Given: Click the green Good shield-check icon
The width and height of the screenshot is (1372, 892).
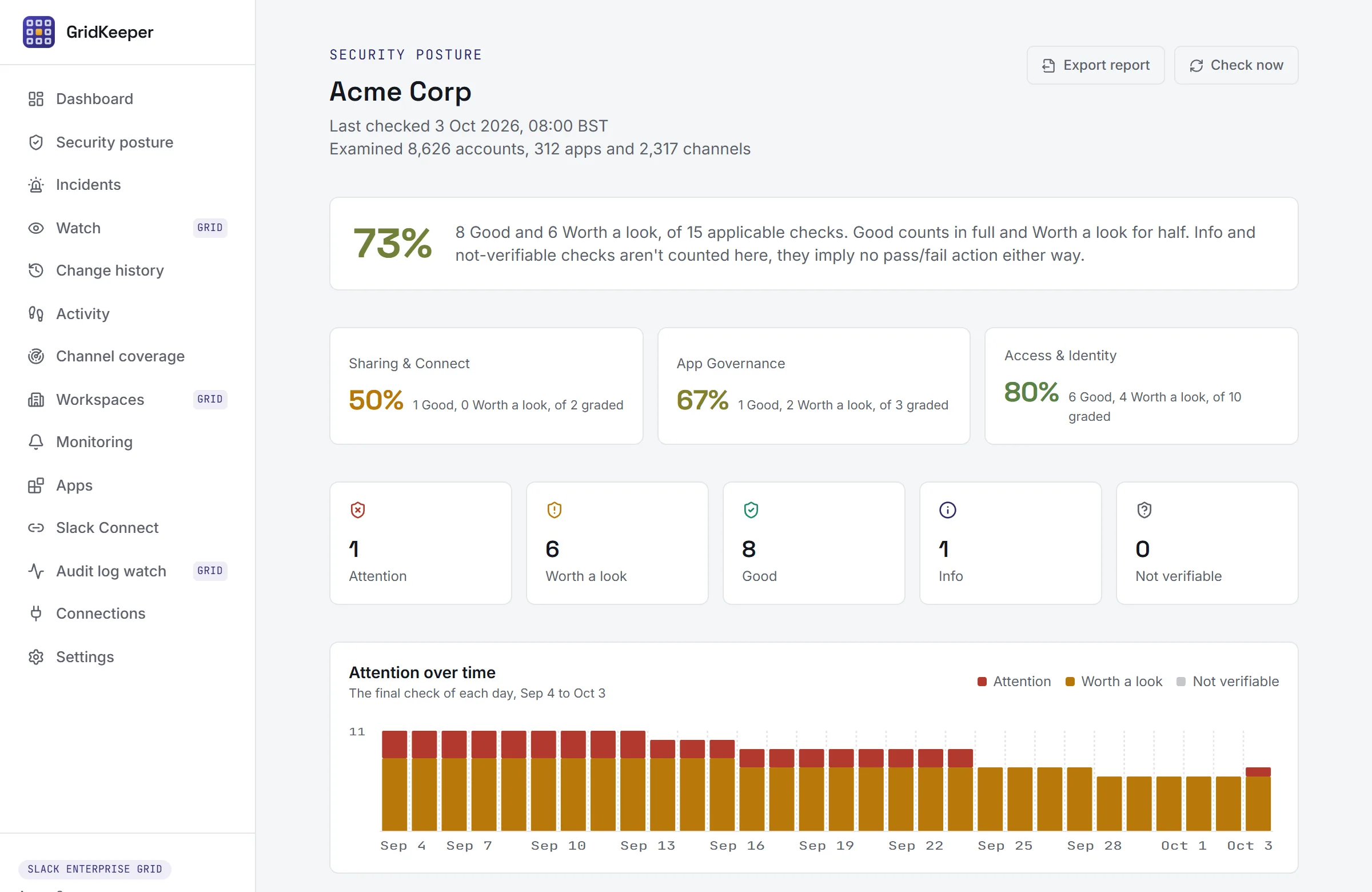Looking at the screenshot, I should pyautogui.click(x=751, y=510).
